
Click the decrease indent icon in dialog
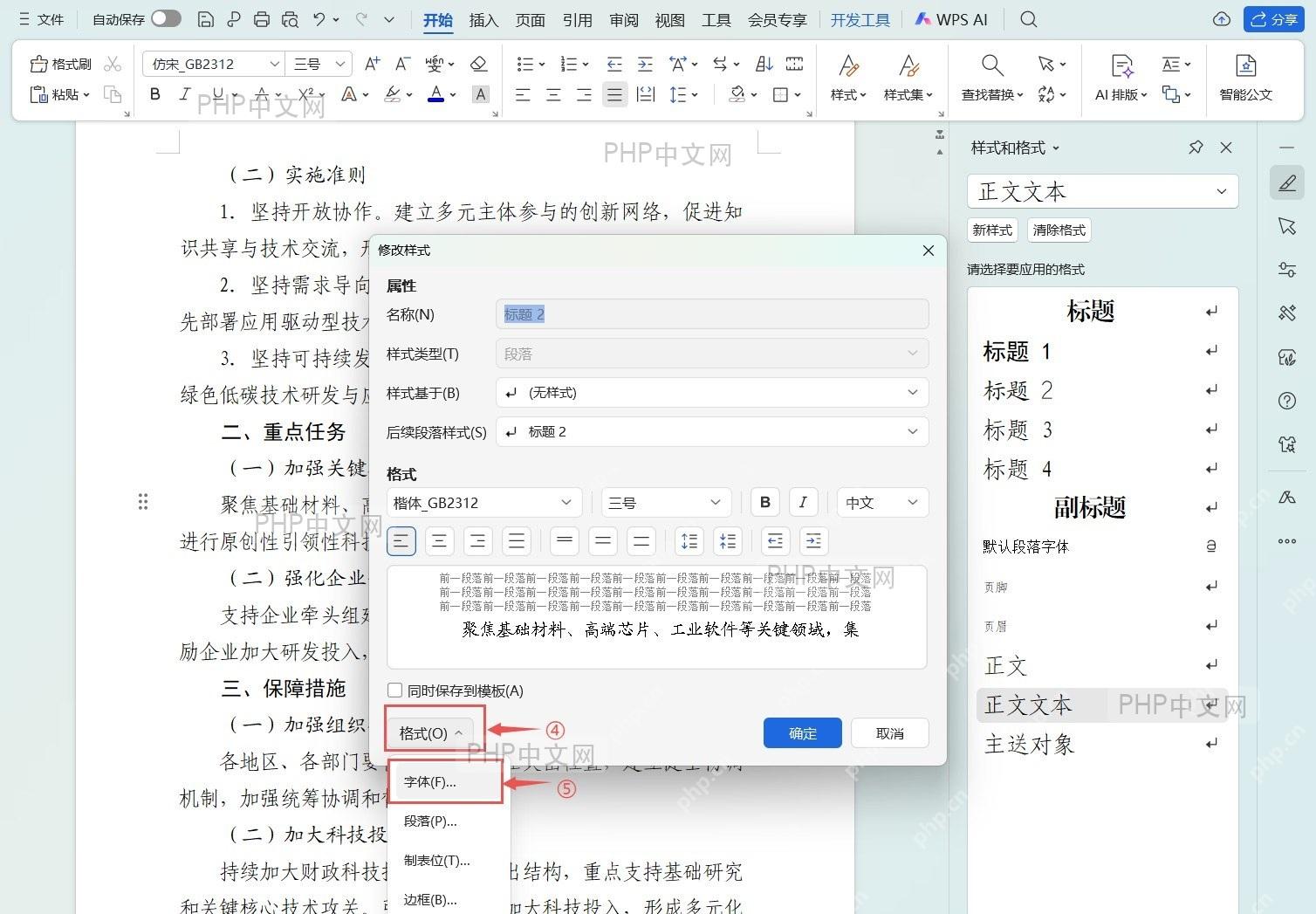pos(775,541)
